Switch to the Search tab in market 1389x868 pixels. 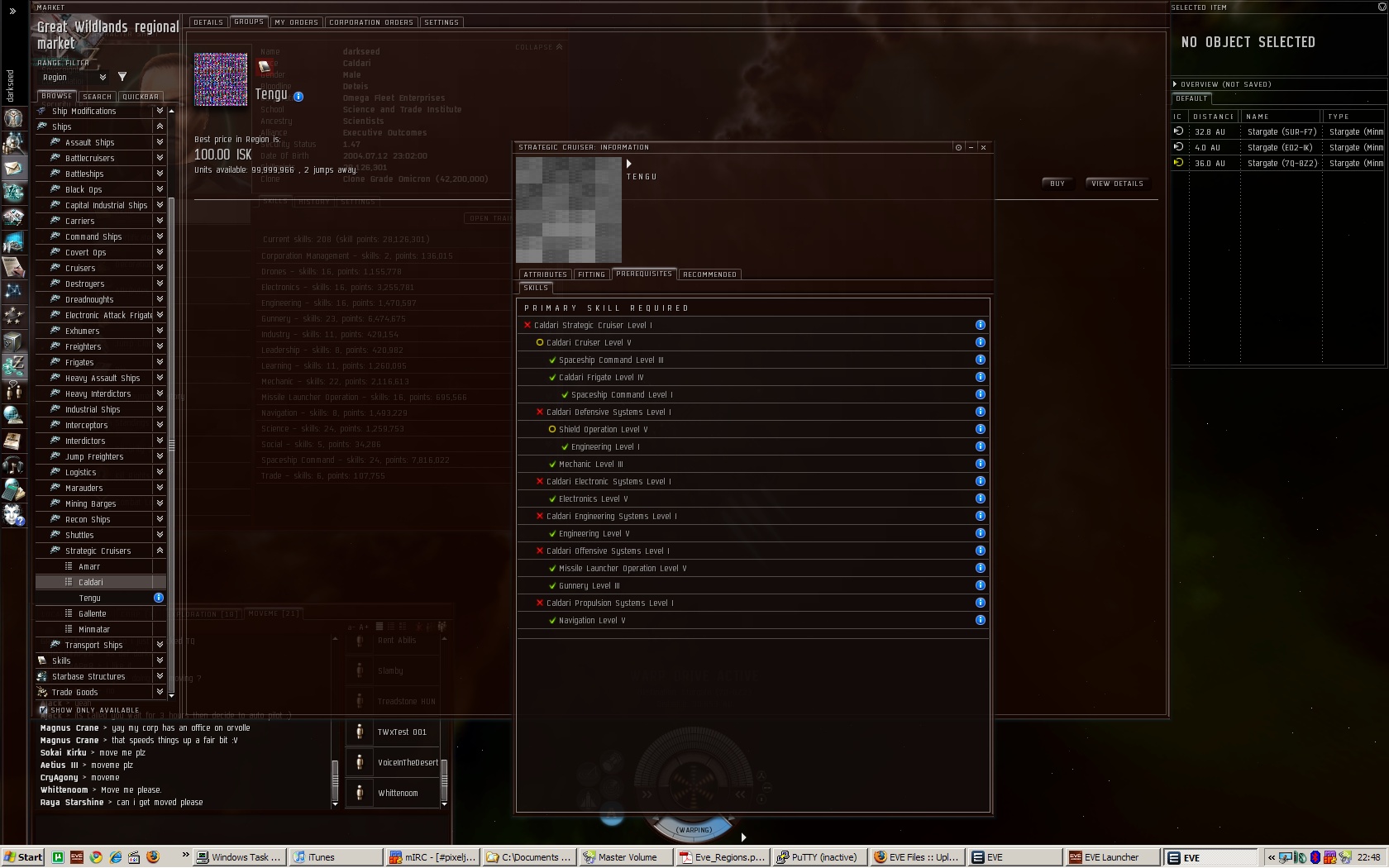pyautogui.click(x=97, y=97)
